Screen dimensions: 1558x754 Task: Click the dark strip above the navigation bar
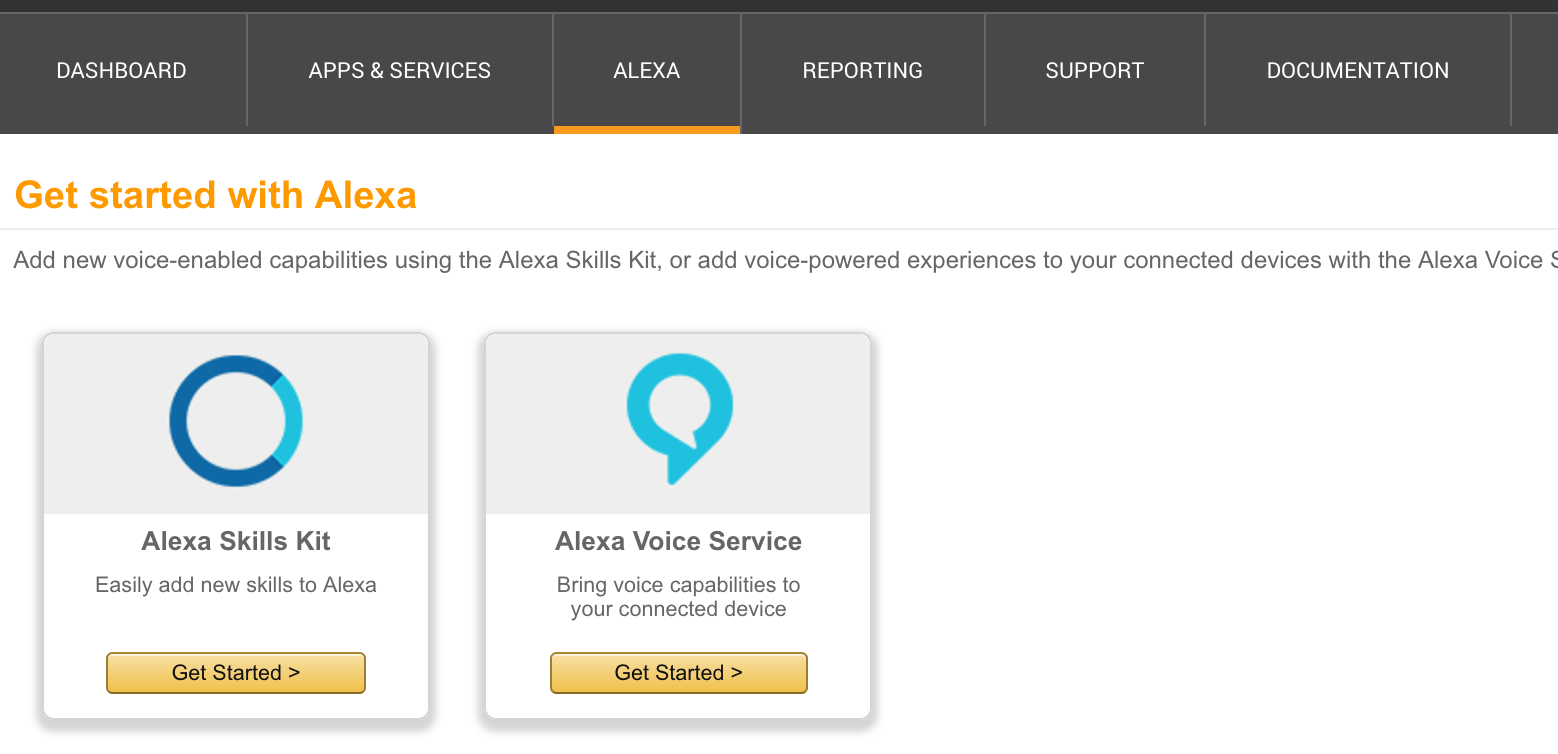[x=779, y=6]
